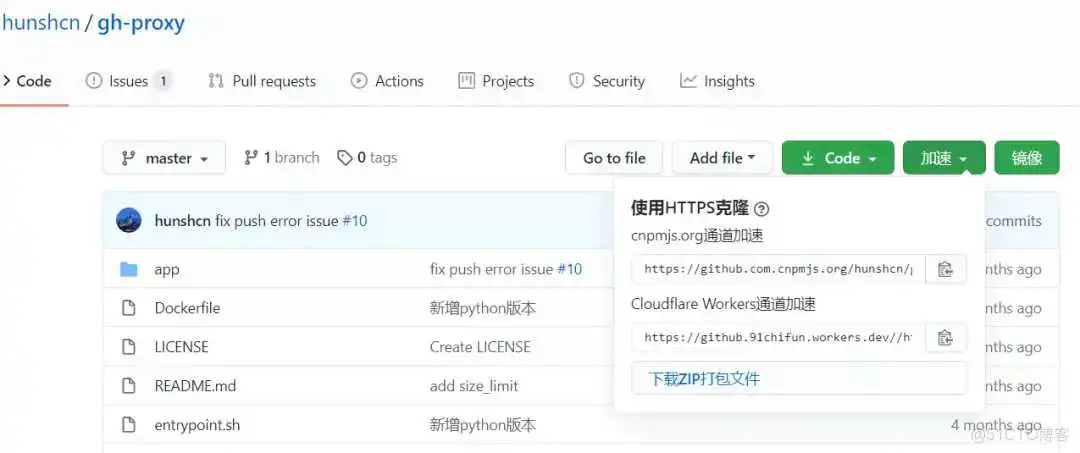View the 0 tags link
Screen dimensions: 1080x453
[x=366, y=158]
